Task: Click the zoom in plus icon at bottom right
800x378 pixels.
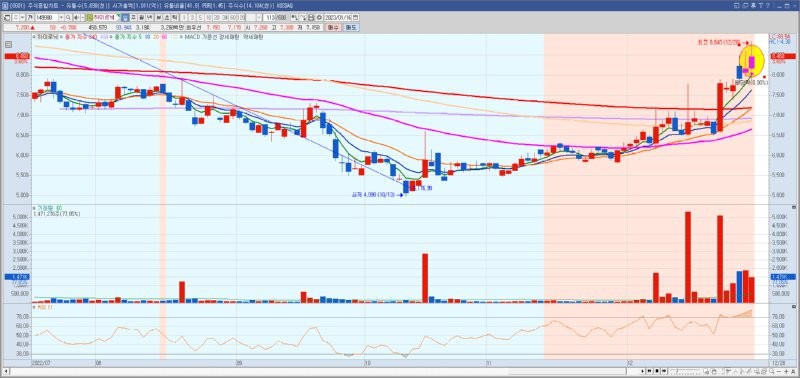Action: pos(786,371)
